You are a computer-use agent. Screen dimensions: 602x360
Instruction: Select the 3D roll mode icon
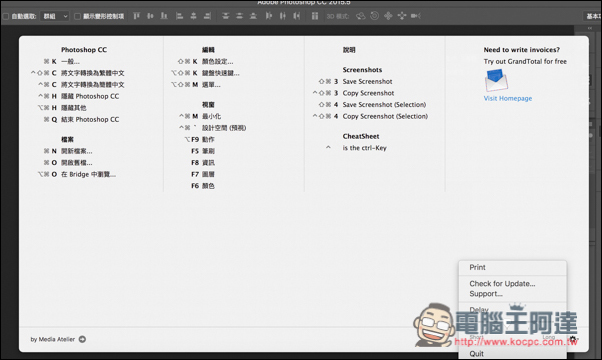tap(374, 16)
